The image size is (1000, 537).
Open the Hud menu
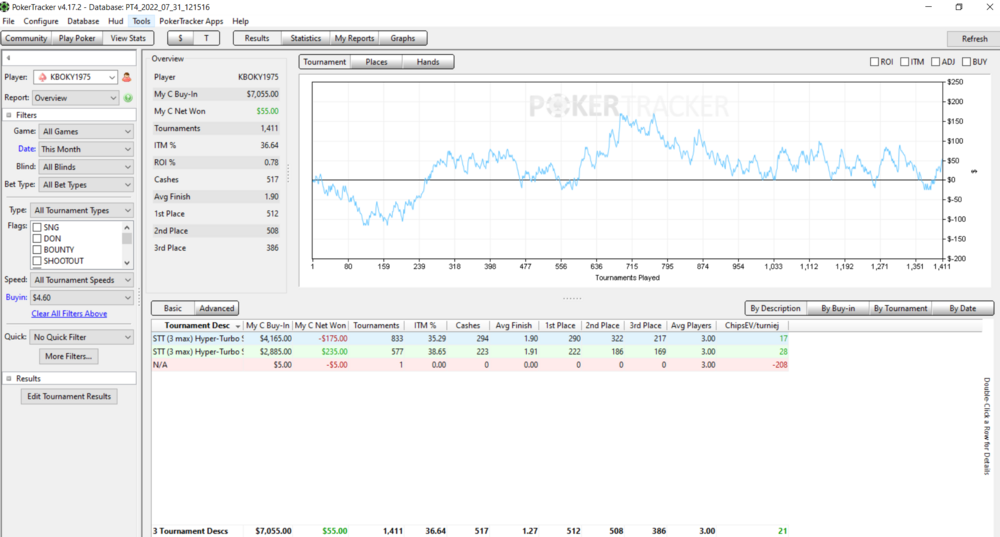(x=115, y=21)
